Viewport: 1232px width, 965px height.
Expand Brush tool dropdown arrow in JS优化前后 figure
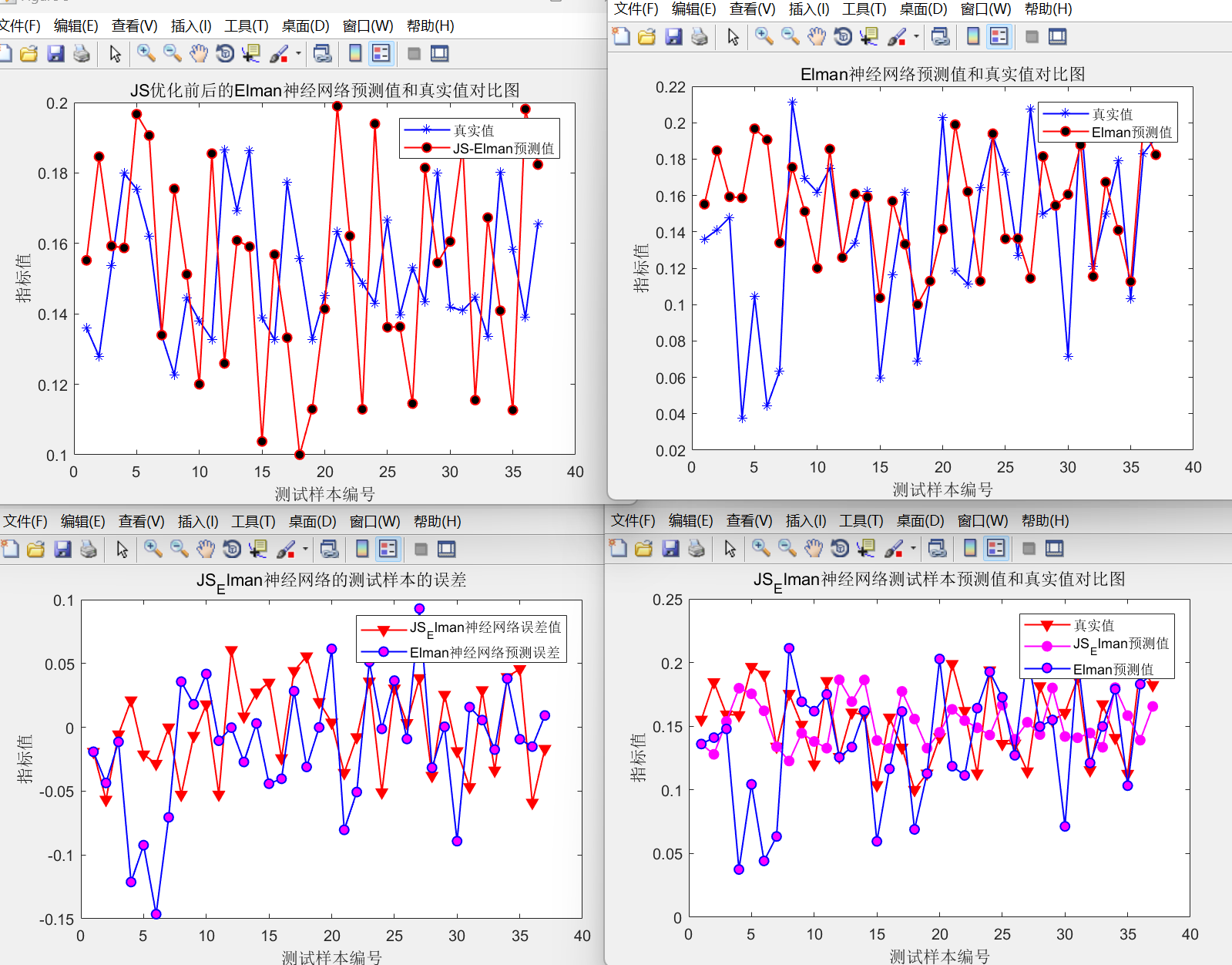click(x=298, y=53)
